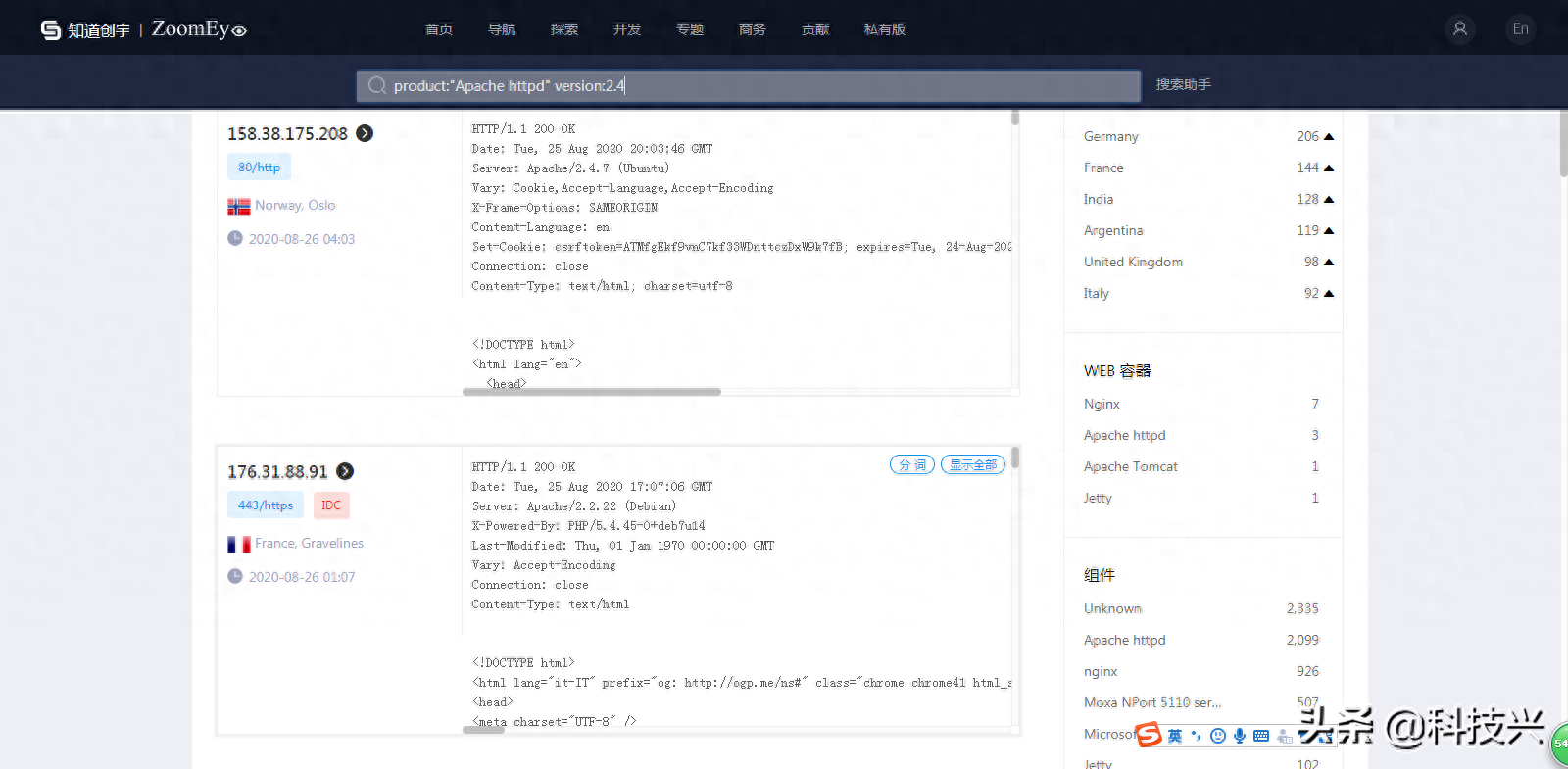Click the 'Server: Apache/2.4.7 (Ubuntu)' line
This screenshot has width=1568, height=769.
pyautogui.click(x=570, y=168)
